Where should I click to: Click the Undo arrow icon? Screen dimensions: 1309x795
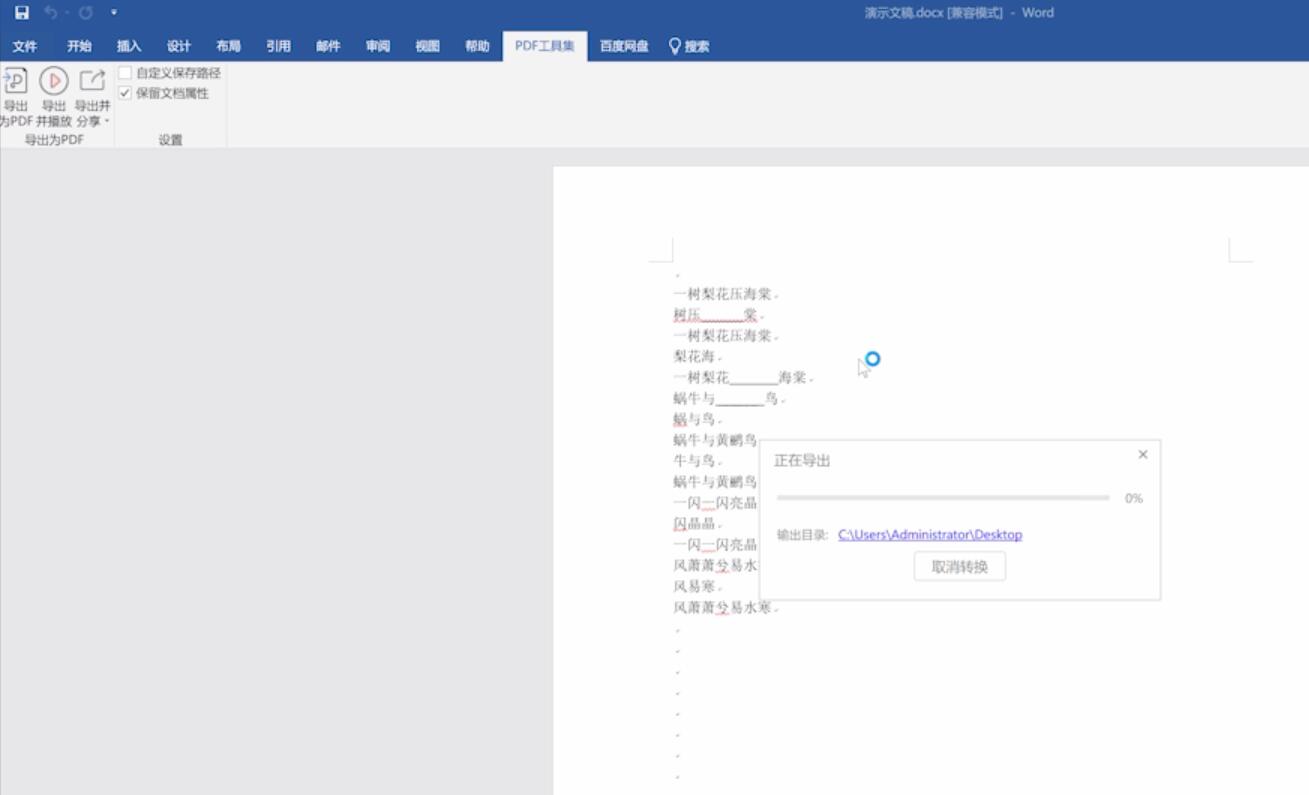coord(51,13)
